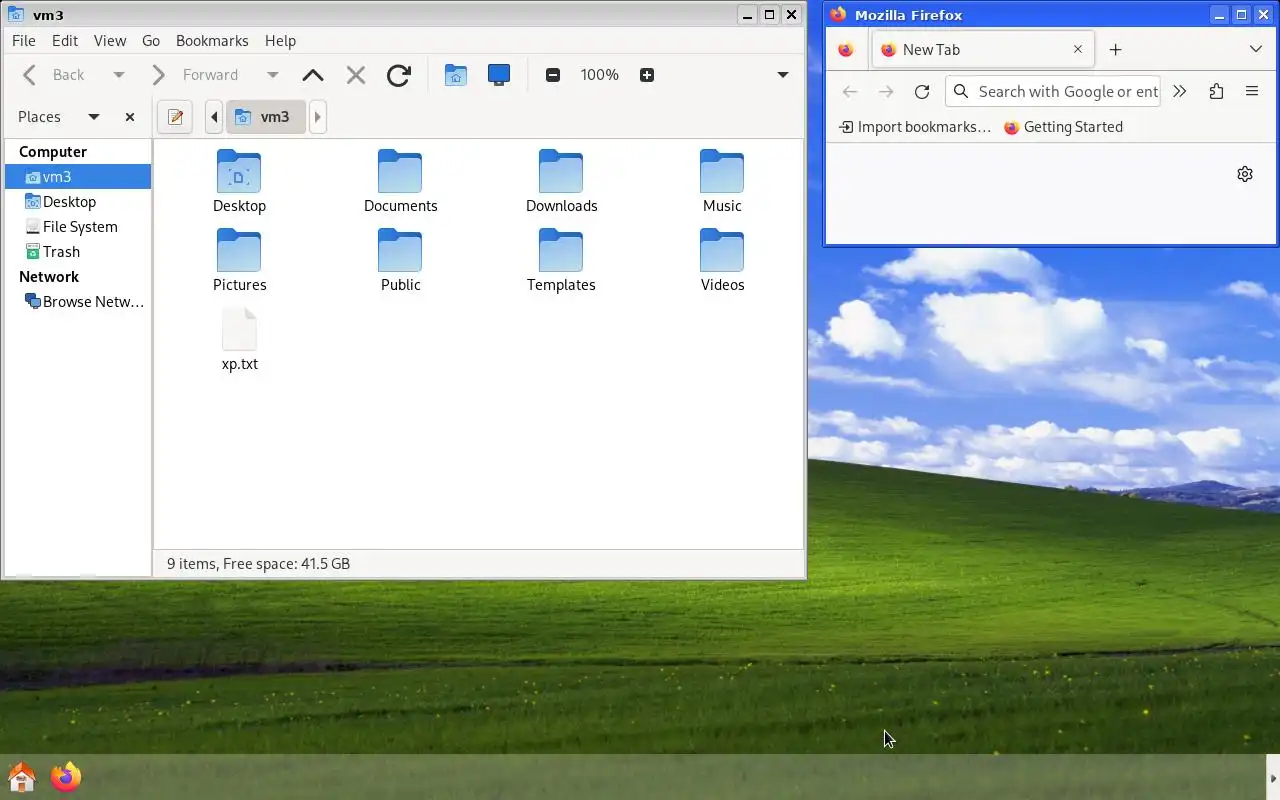Screen dimensions: 1280x800
Task: Open the Firefox hamburger application menu
Action: 1252,92
